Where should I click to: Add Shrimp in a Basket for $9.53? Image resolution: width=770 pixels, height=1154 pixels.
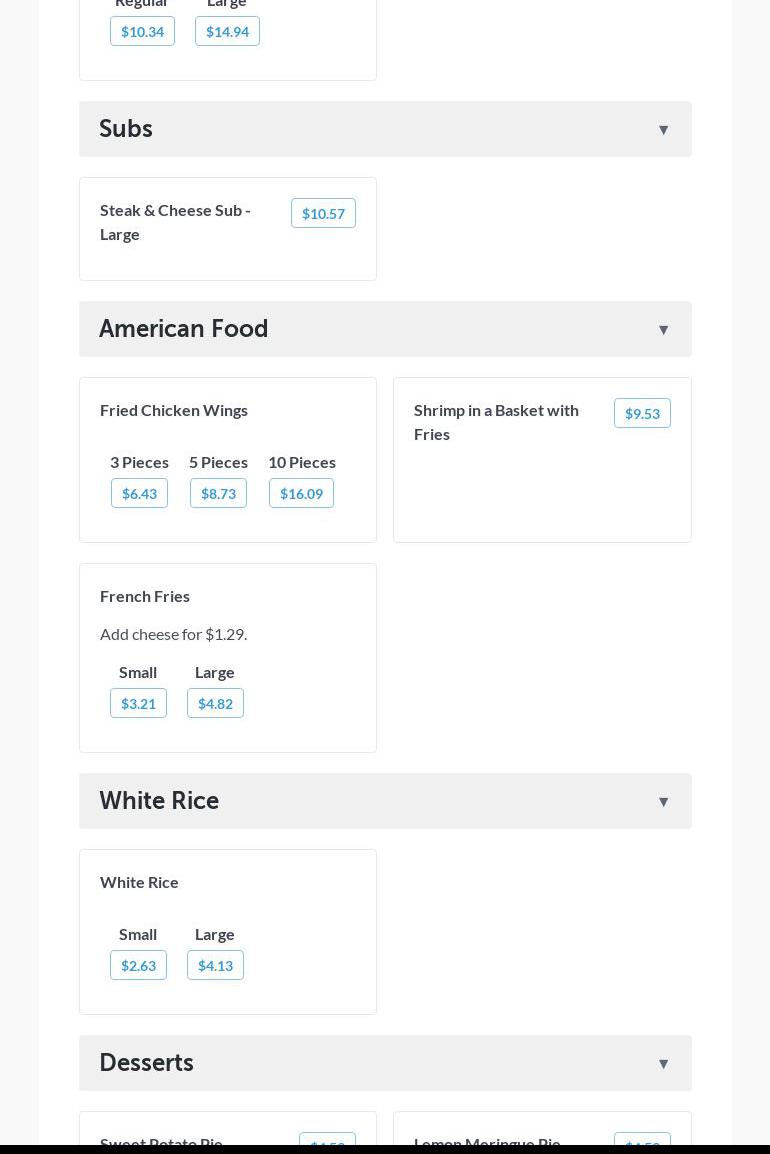pos(642,413)
